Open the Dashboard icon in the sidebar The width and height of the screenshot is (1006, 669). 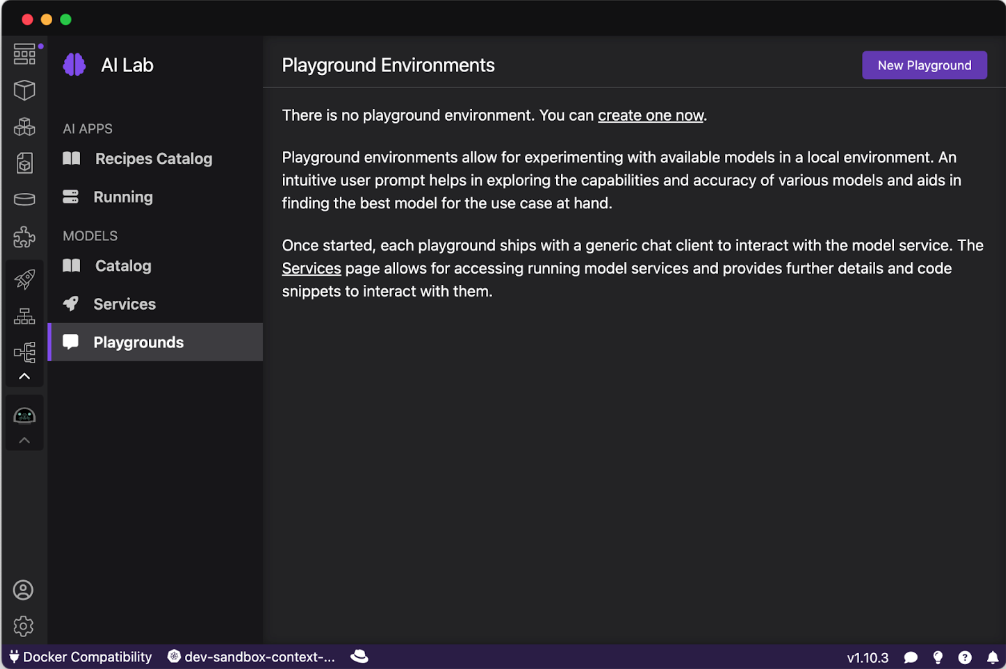[24, 54]
